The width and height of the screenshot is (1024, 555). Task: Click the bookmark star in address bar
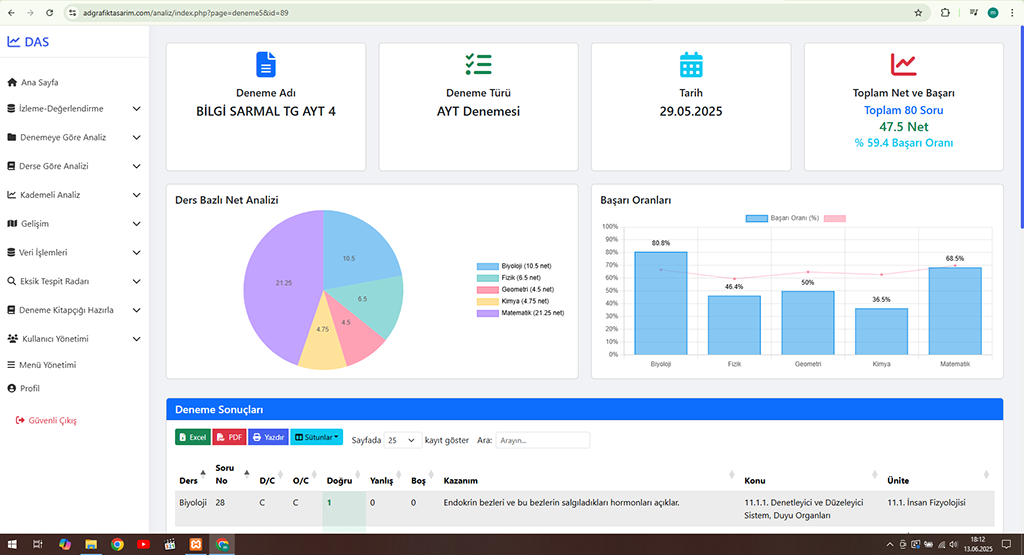(918, 13)
